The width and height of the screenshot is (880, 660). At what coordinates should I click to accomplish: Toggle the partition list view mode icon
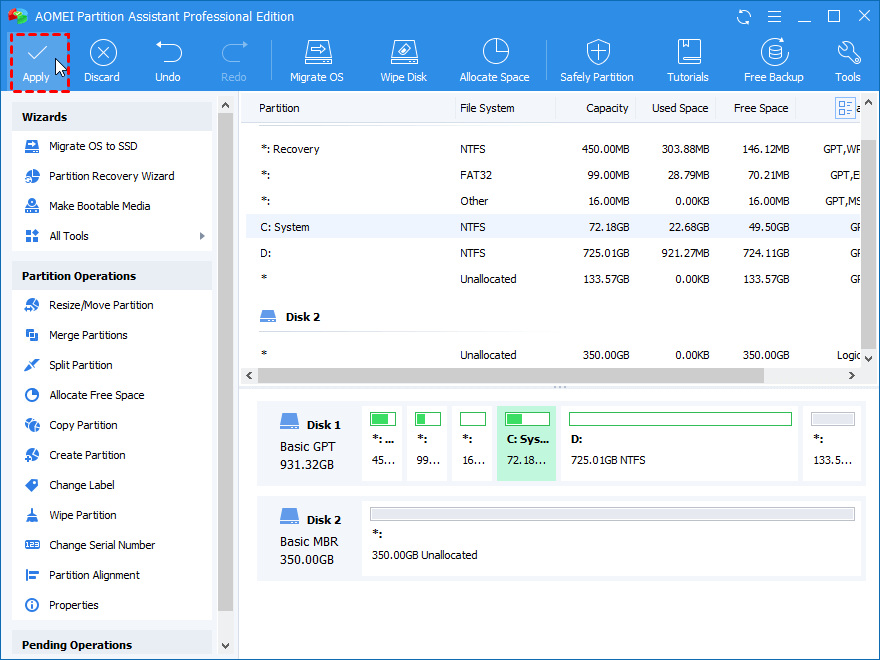click(x=845, y=108)
